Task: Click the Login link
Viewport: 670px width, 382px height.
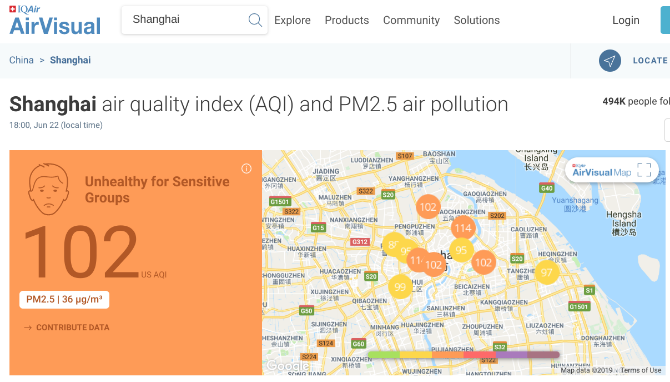Action: pos(626,20)
